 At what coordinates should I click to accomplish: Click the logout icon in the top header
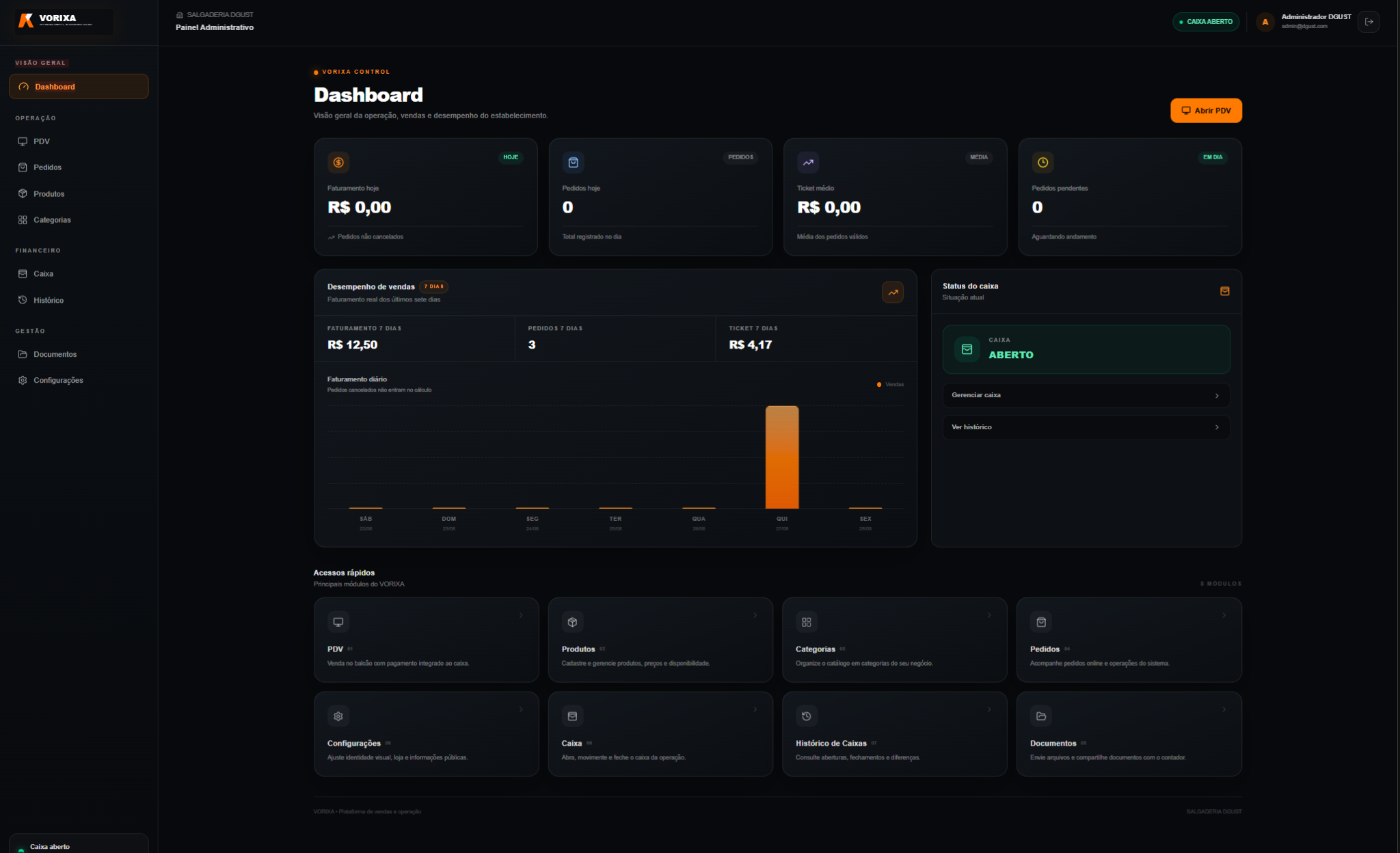click(x=1369, y=22)
